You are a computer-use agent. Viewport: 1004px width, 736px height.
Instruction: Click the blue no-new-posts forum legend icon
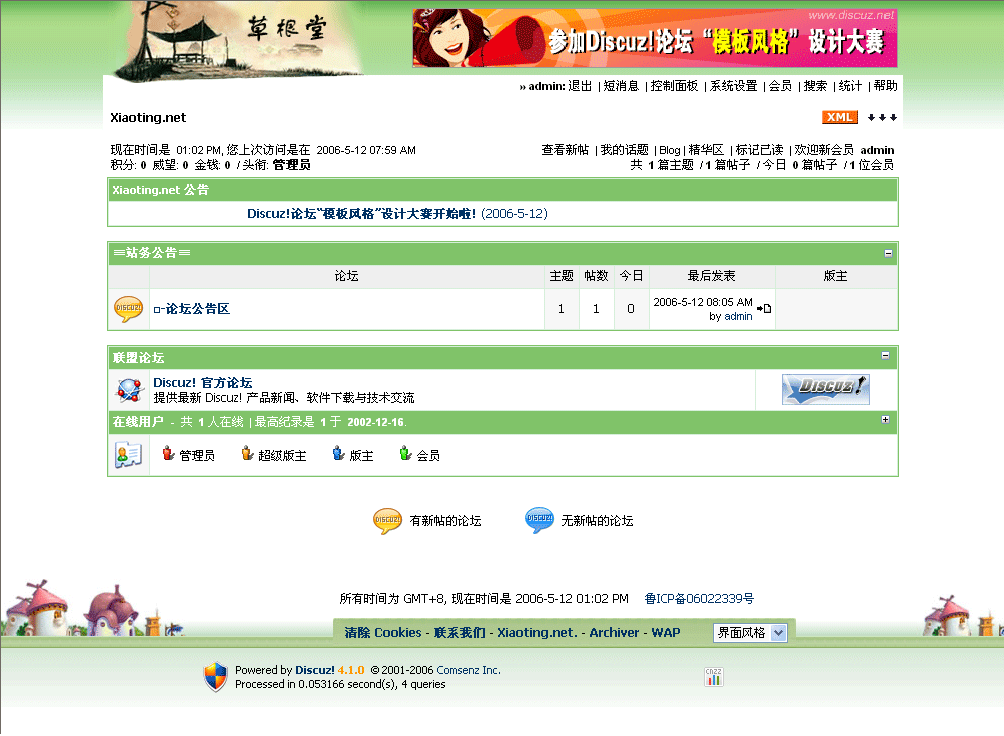point(539,520)
